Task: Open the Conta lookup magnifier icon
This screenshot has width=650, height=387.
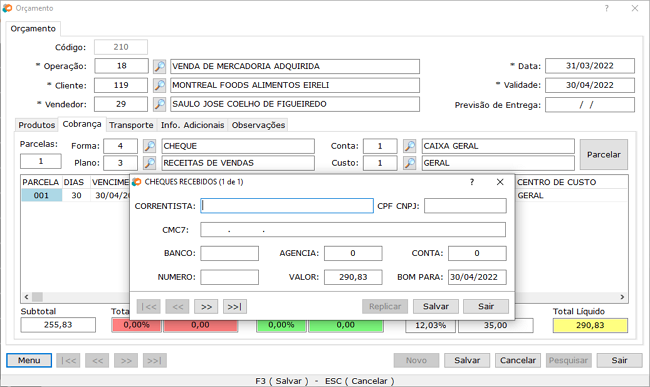Action: tap(409, 146)
